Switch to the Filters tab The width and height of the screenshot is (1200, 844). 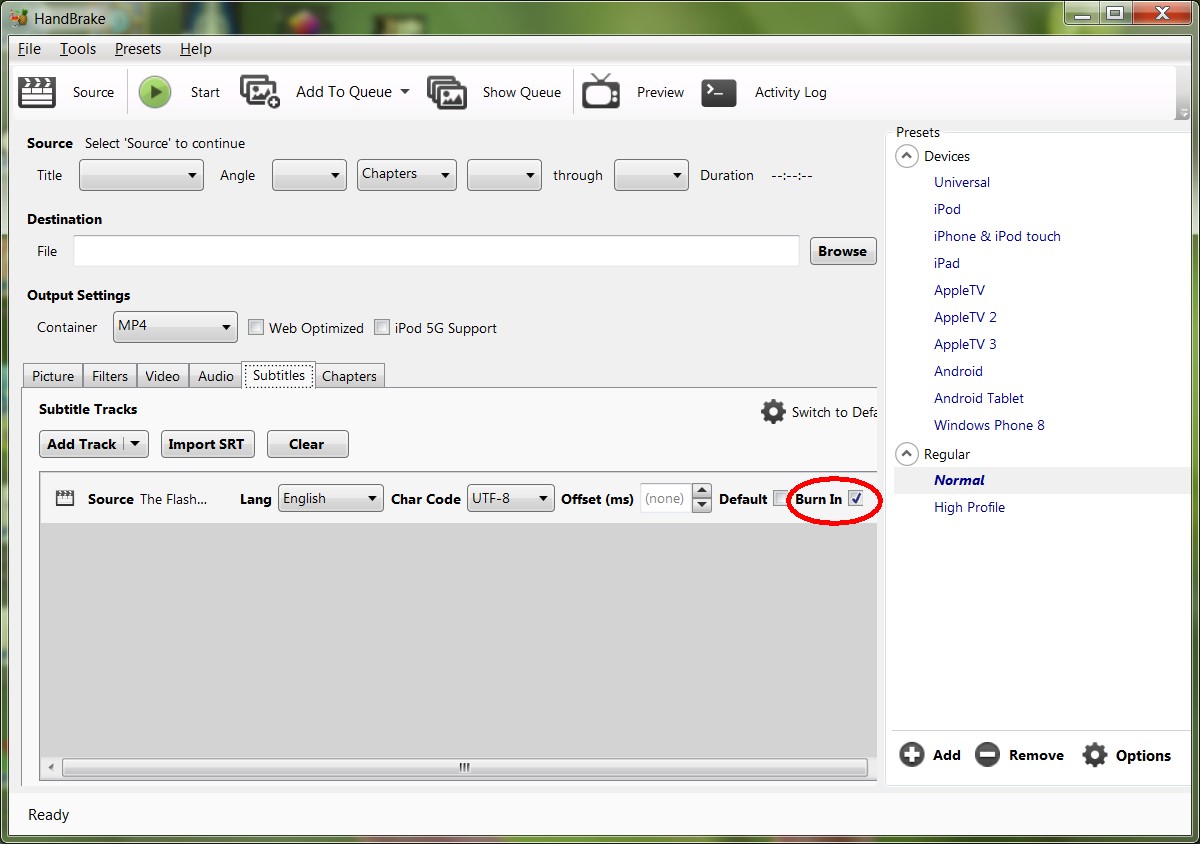(110, 376)
